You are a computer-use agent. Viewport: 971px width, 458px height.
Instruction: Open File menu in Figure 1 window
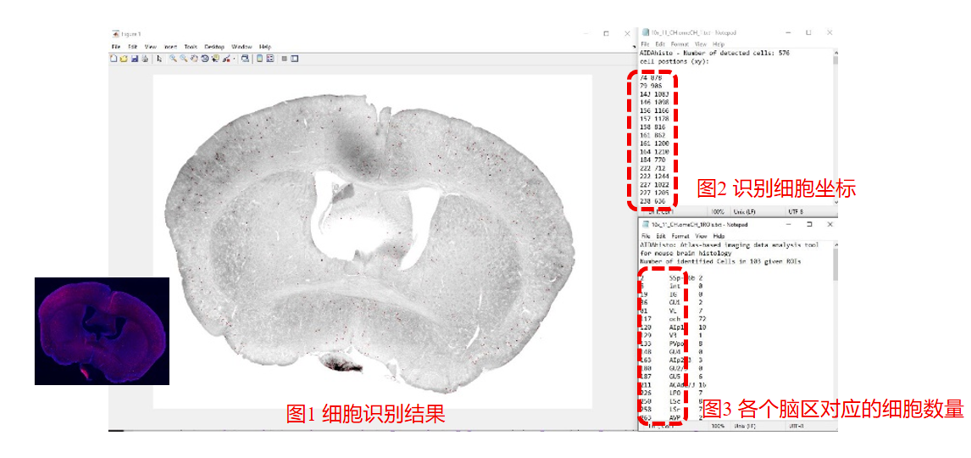[116, 46]
